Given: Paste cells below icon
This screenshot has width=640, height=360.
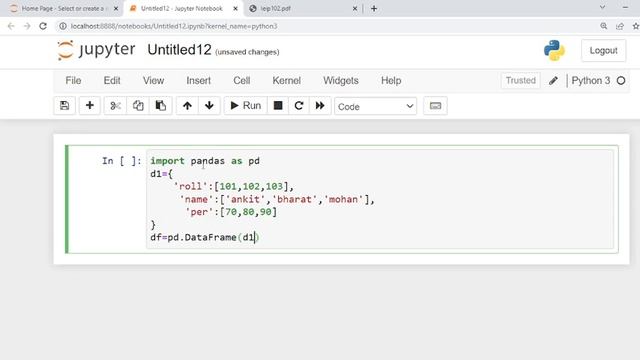Looking at the screenshot, I should point(161,106).
